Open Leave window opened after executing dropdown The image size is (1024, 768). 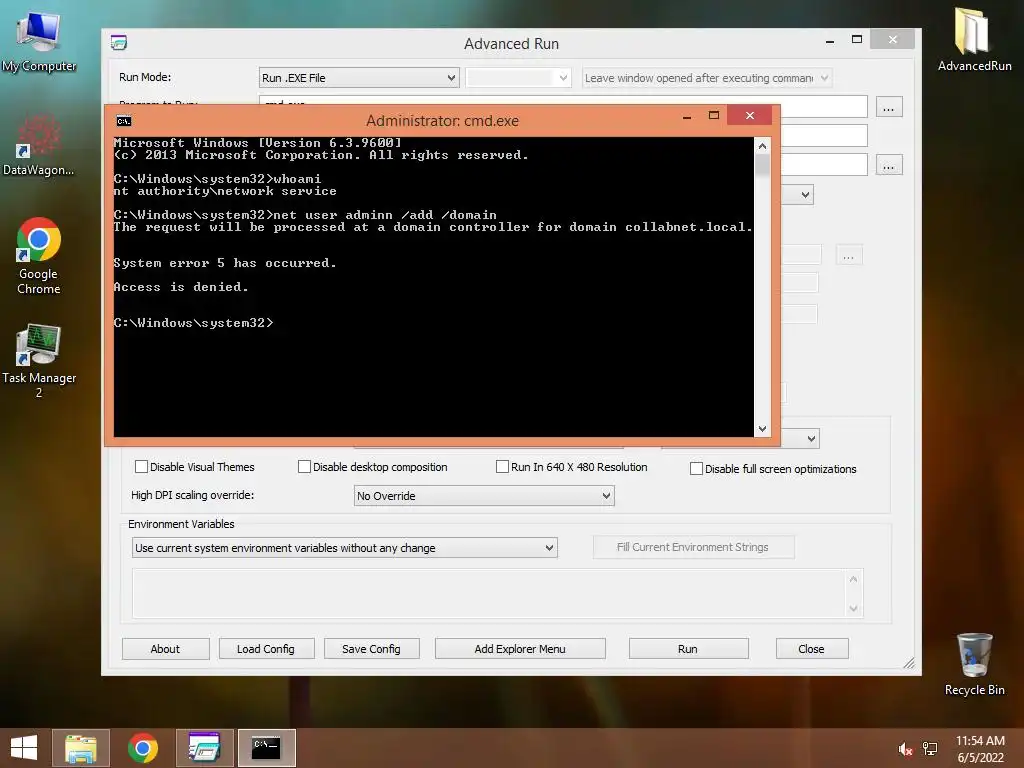[x=707, y=78]
